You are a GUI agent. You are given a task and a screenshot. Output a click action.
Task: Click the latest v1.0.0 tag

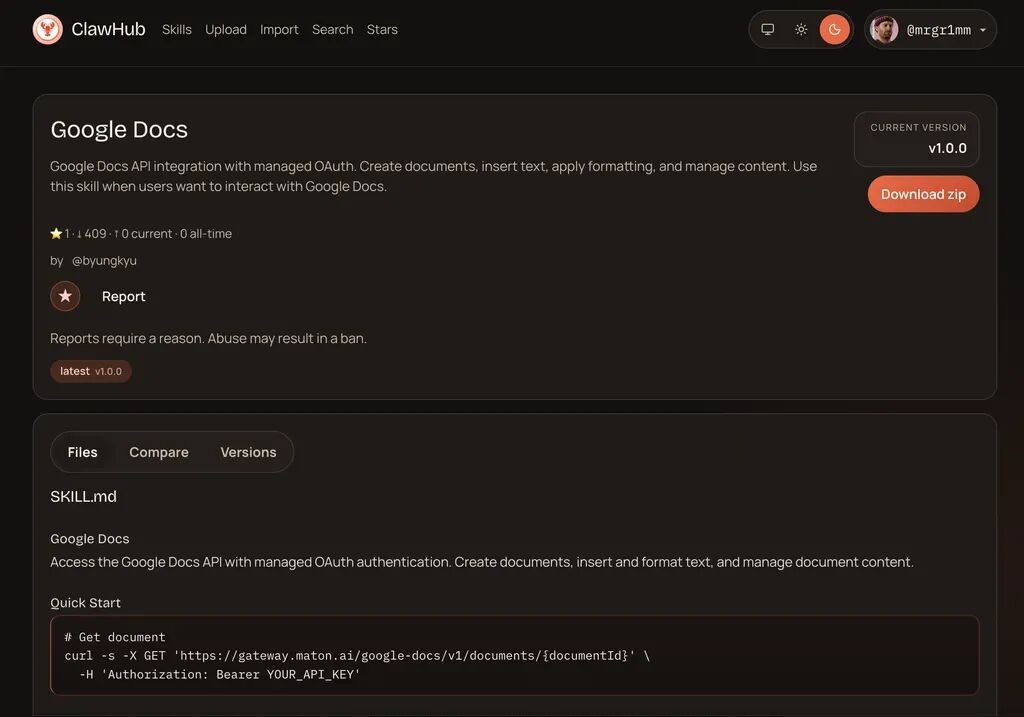91,371
